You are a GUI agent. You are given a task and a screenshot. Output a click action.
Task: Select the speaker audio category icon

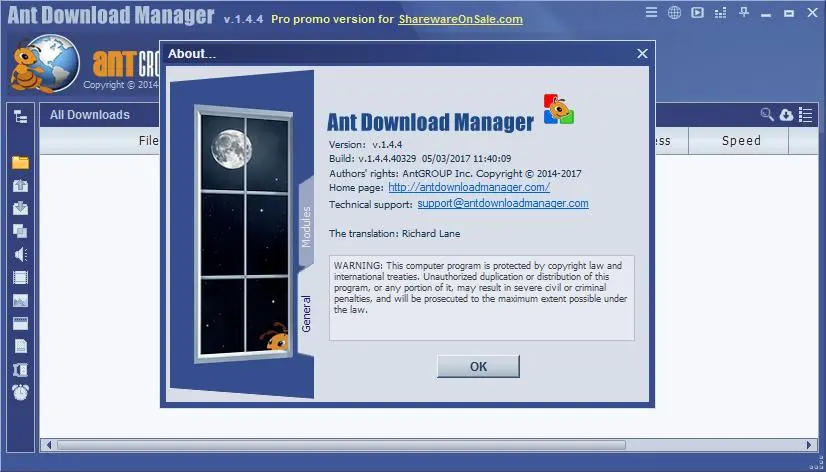(x=20, y=254)
